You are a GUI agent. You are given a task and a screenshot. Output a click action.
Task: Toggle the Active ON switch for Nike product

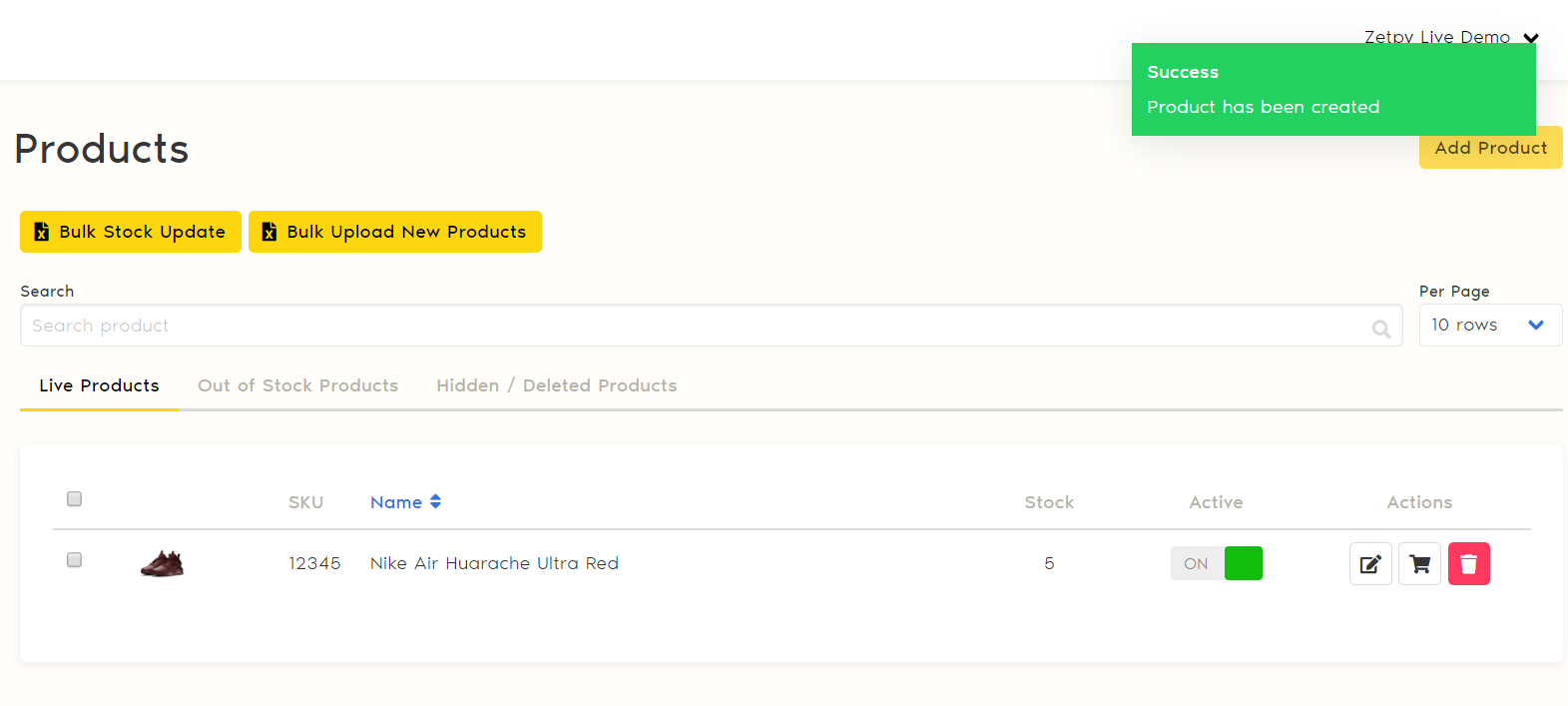pos(1217,563)
